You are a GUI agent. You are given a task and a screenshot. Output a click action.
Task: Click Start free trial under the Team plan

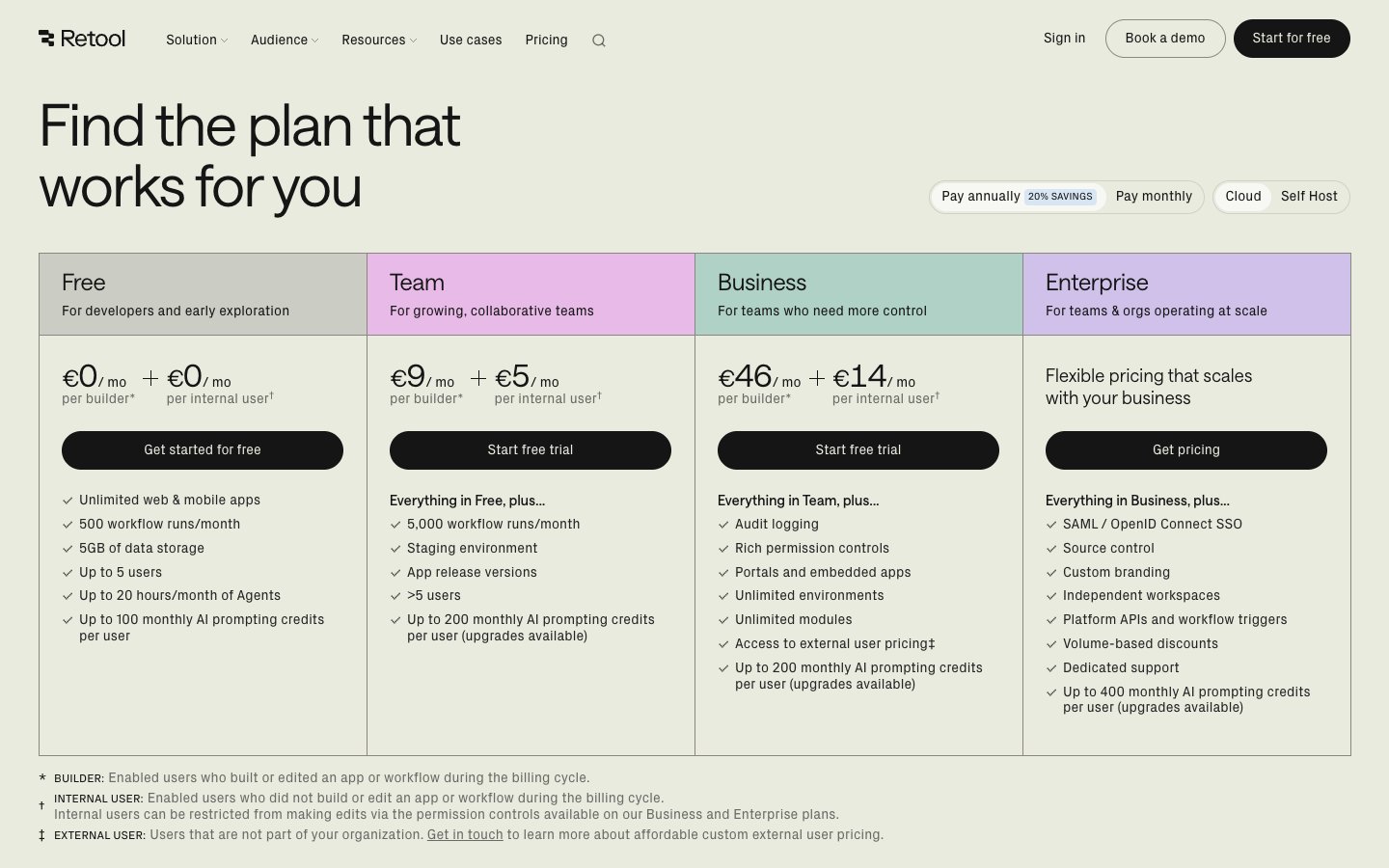pos(531,449)
